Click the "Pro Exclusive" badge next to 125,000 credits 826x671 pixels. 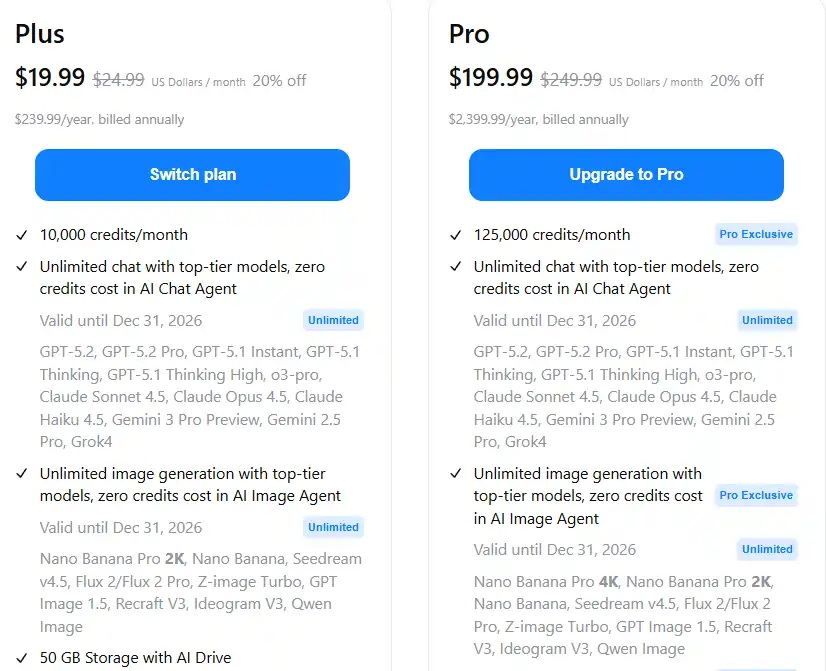pyautogui.click(x=756, y=234)
